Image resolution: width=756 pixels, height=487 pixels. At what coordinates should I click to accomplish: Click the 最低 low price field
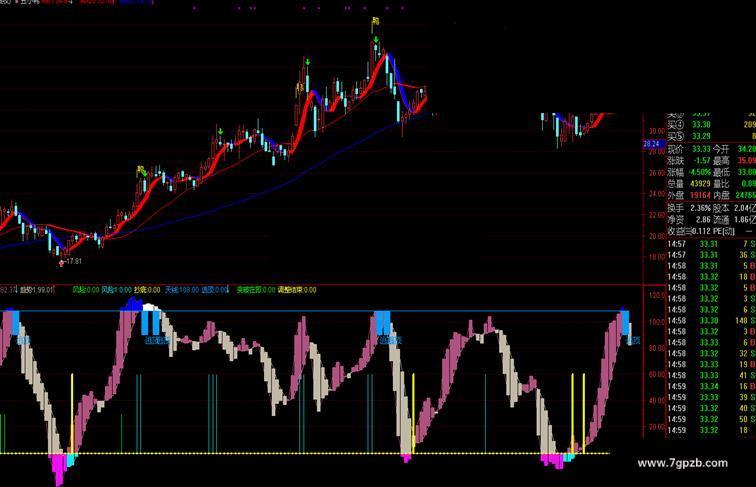pos(734,172)
